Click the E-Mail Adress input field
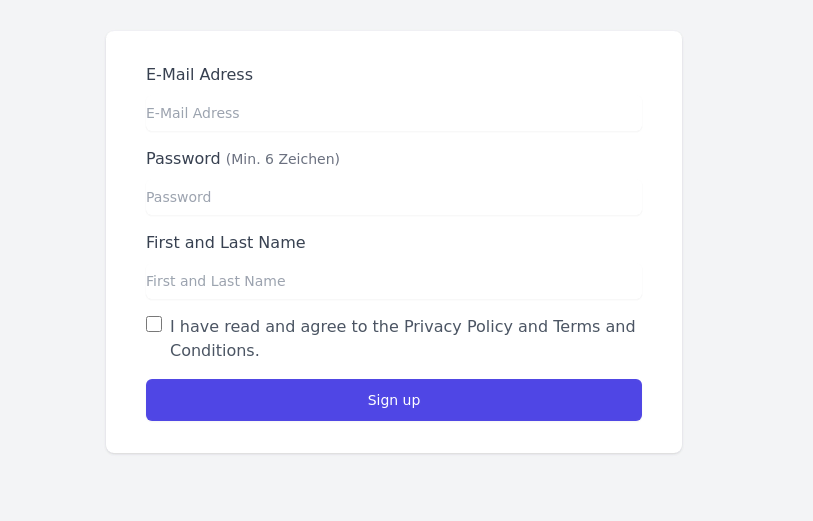This screenshot has width=813, height=521. 393,113
